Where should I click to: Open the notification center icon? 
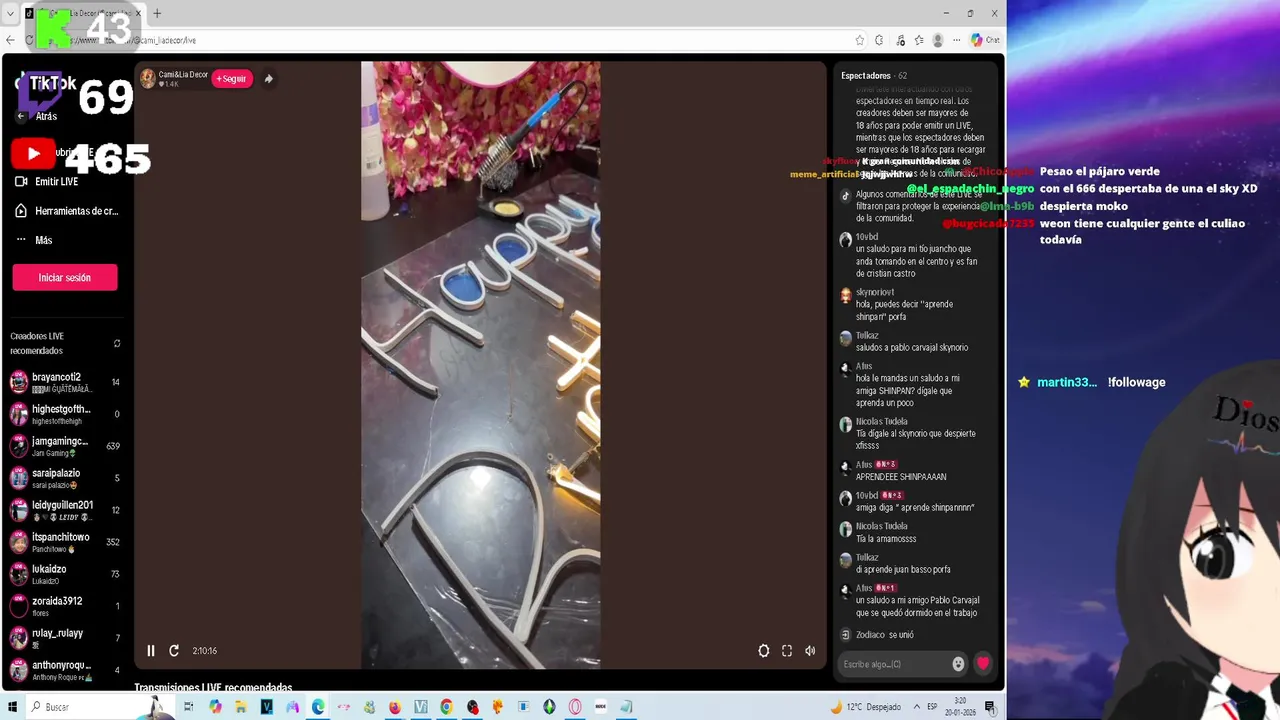(x=990, y=707)
